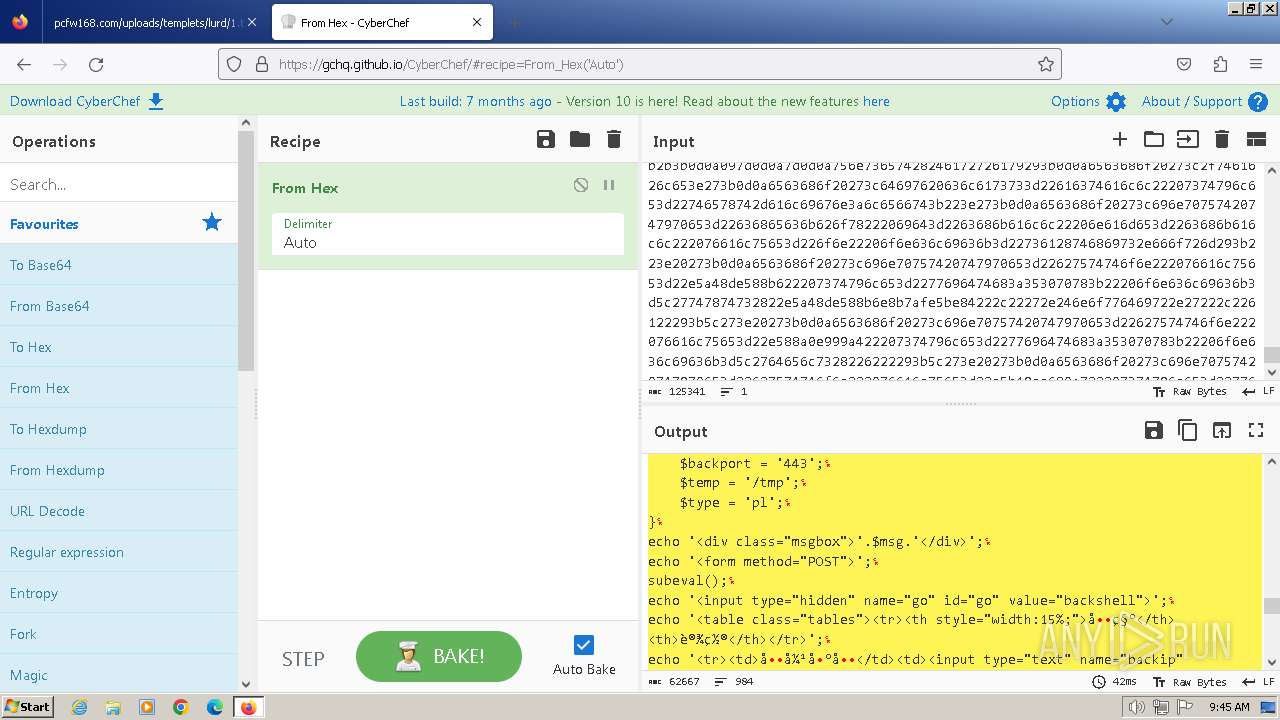Save the recipe with floppy icon
Screen dimensions: 1280x720
pos(546,140)
